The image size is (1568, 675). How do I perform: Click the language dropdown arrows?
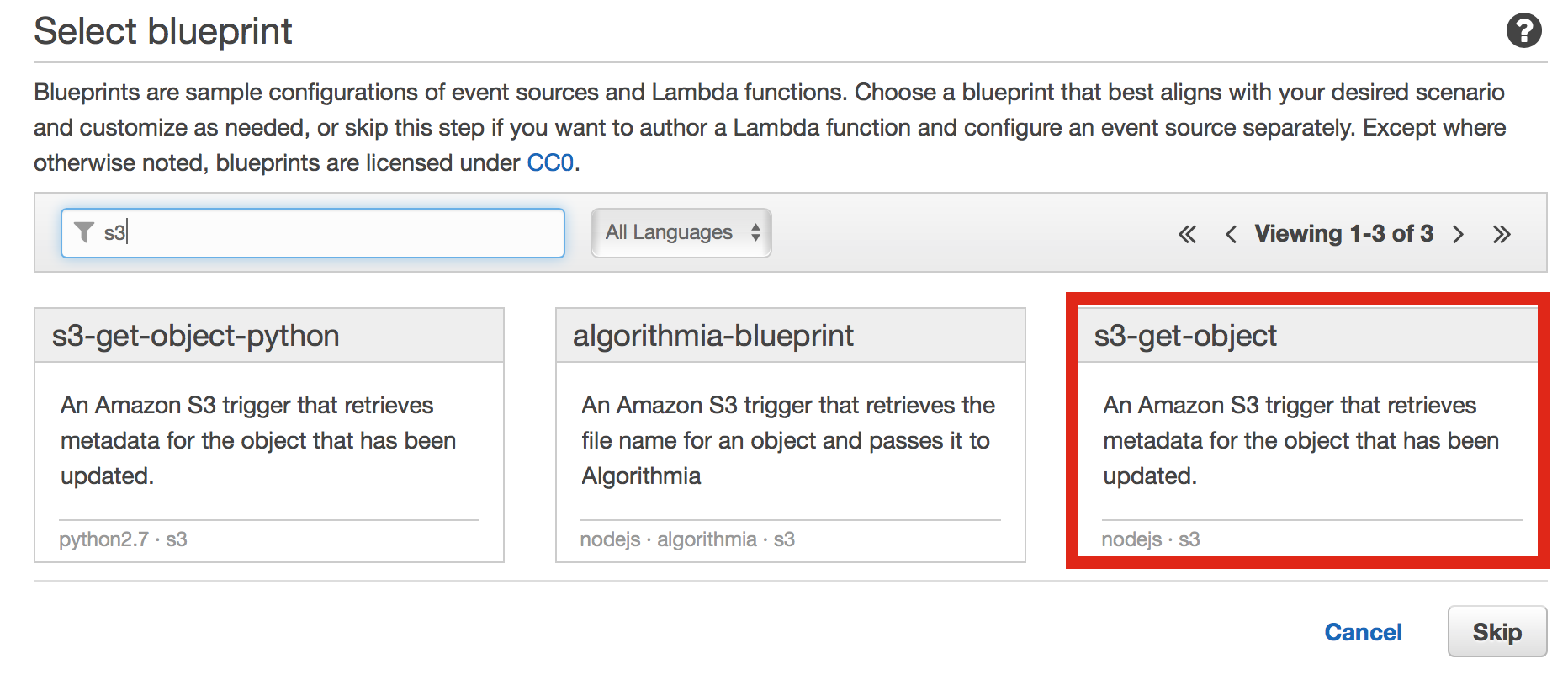756,232
